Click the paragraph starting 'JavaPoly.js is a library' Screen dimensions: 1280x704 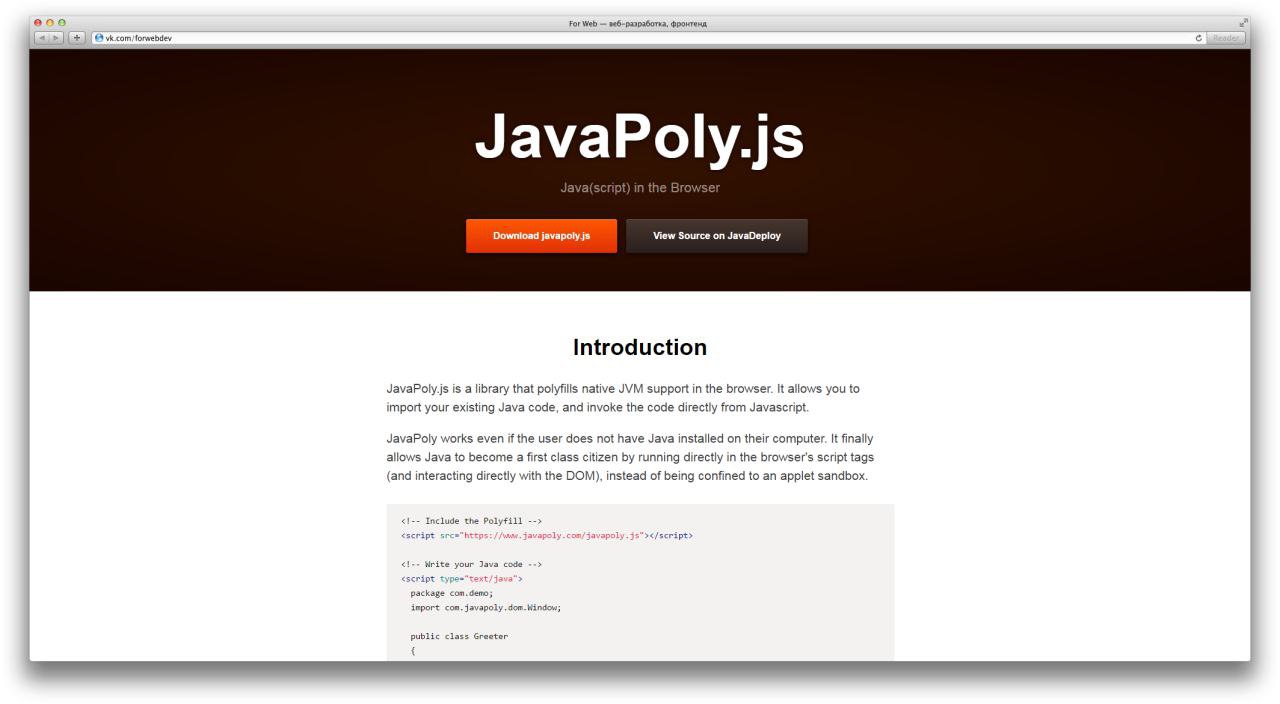coord(623,398)
